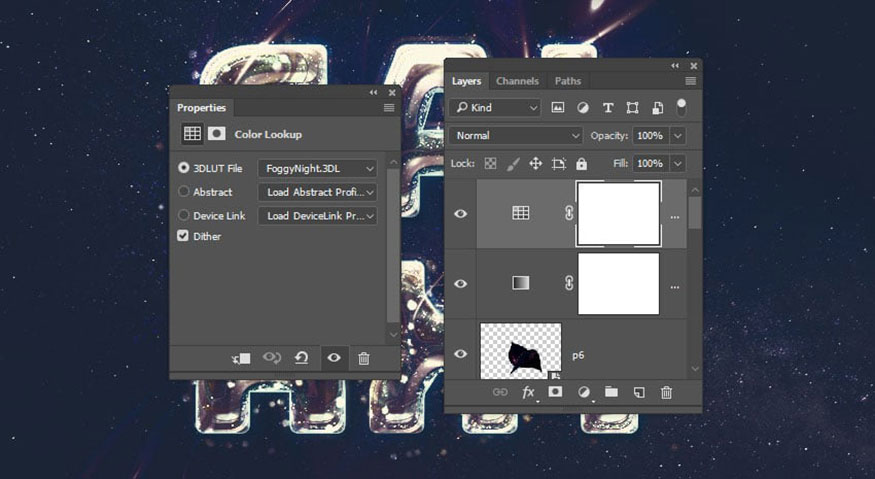Click the Fill 100% value field
The image size is (875, 479).
coord(651,164)
